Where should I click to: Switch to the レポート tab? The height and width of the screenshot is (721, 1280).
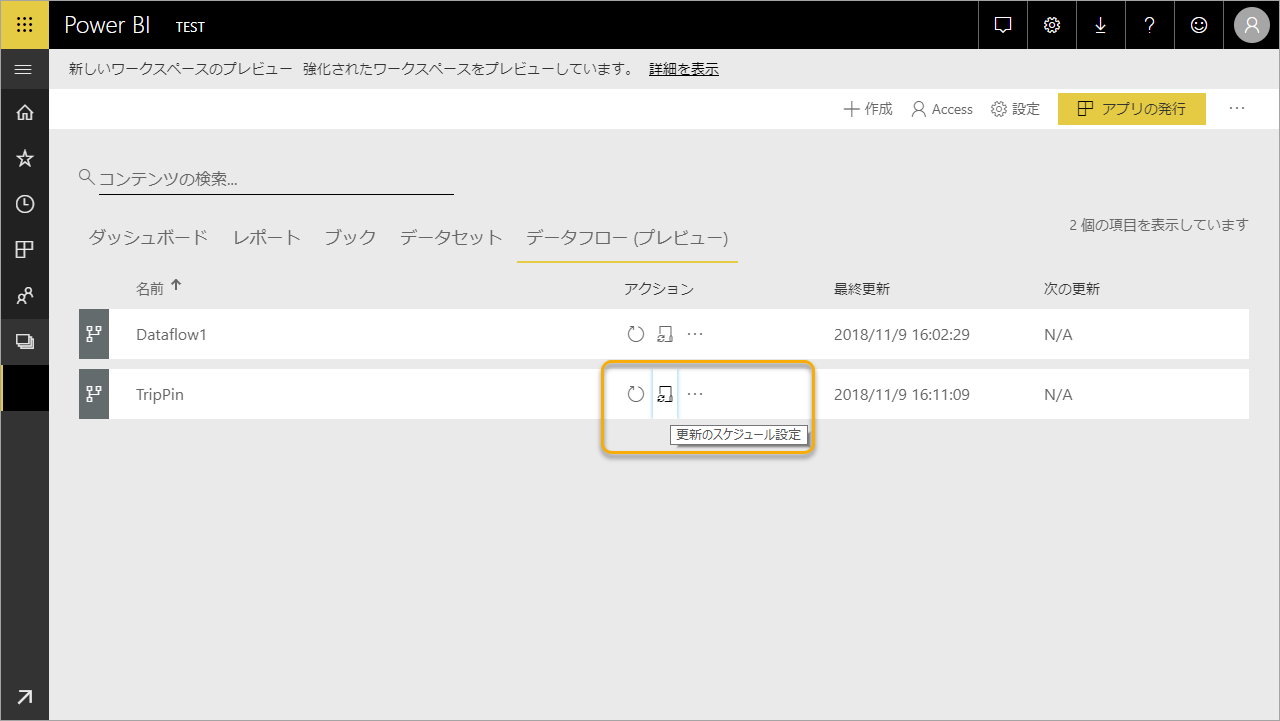(x=265, y=237)
